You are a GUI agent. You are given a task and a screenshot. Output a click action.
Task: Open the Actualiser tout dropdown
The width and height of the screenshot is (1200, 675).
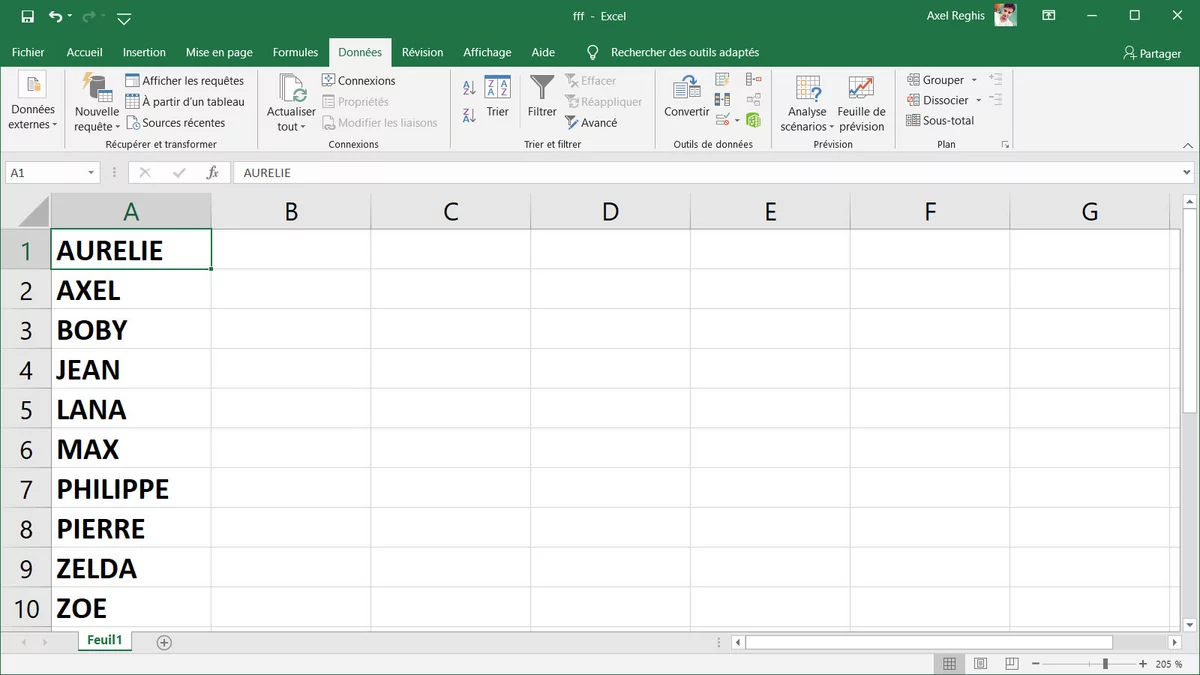(291, 102)
